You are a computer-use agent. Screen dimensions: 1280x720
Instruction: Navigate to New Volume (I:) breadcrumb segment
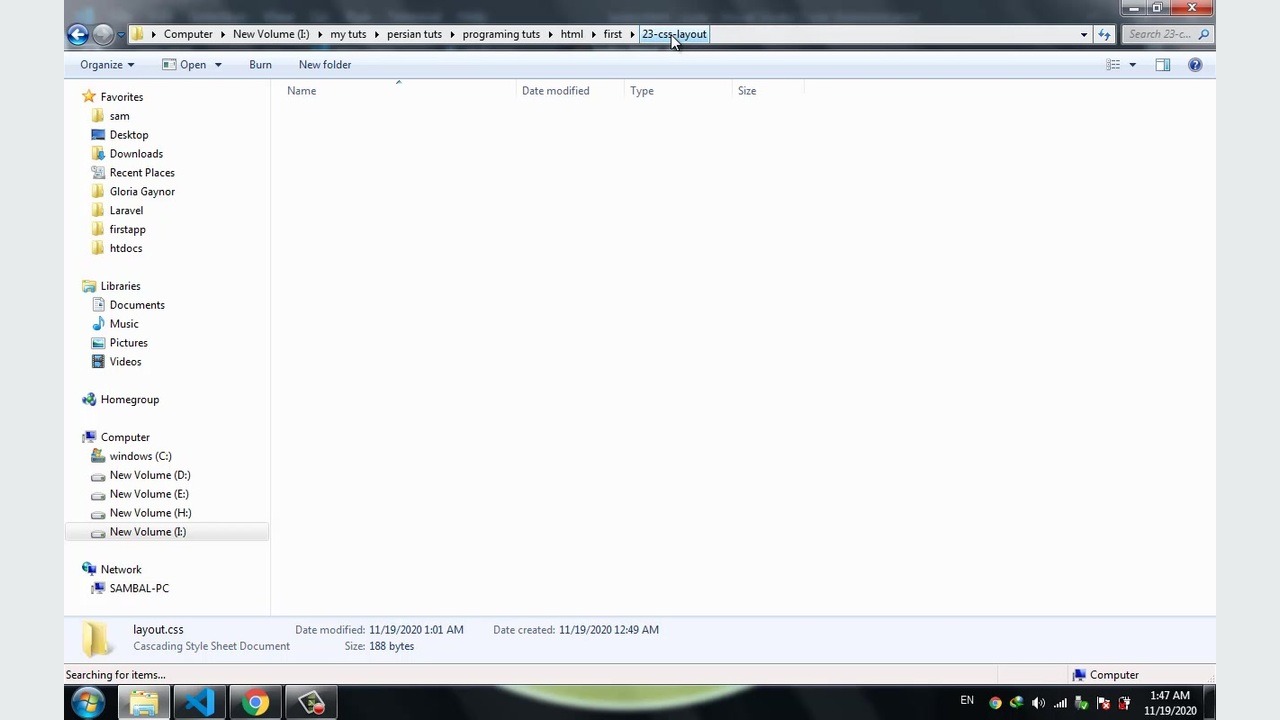coord(271,34)
